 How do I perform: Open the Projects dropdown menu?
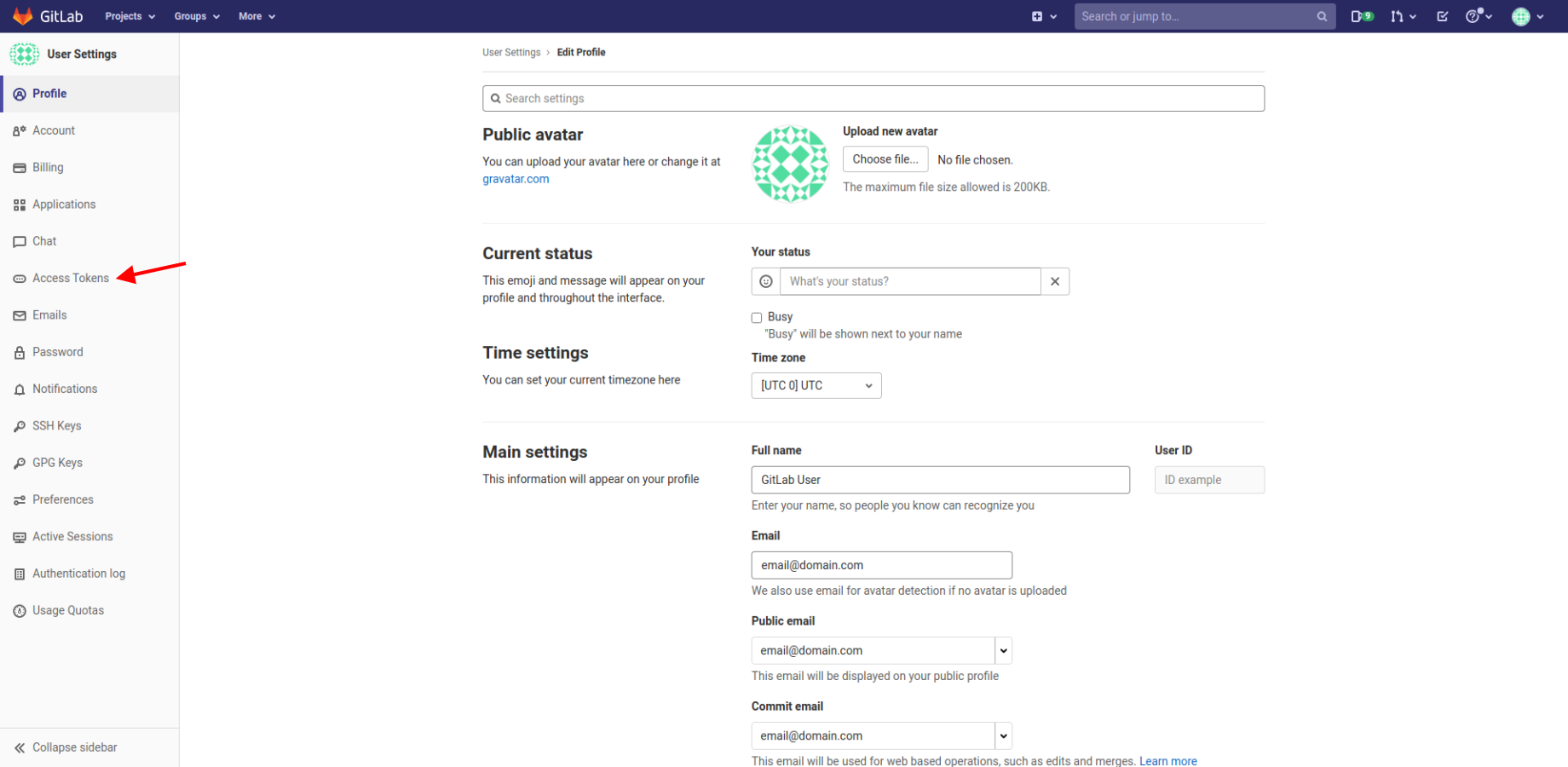pyautogui.click(x=130, y=16)
